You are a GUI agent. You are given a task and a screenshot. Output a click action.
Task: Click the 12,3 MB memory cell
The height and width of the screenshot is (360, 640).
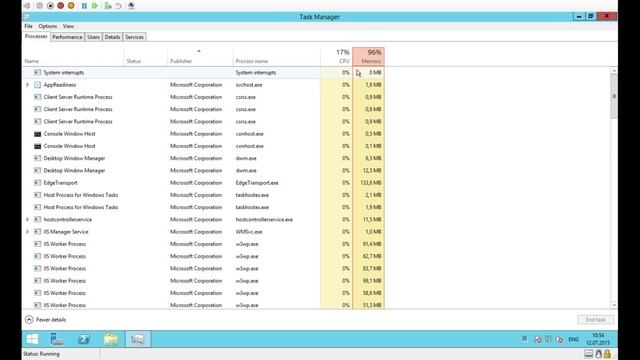tap(373, 171)
